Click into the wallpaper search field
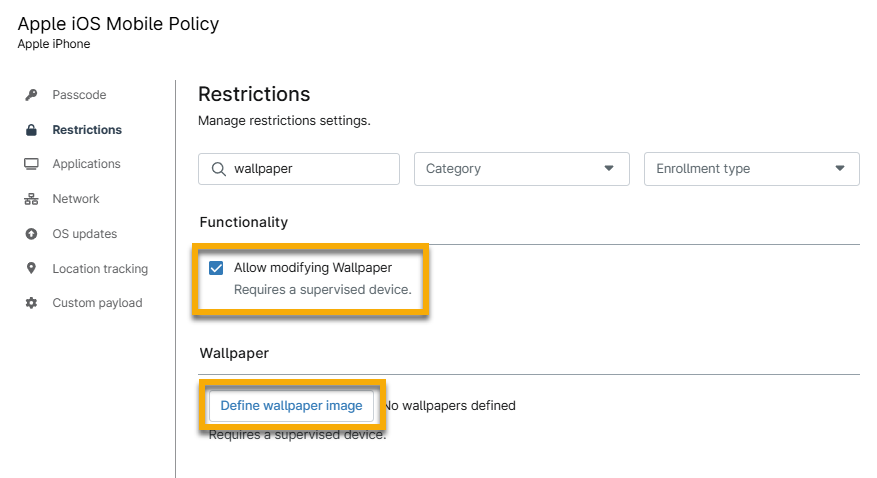Screen dimensions: 877x478 [310, 169]
